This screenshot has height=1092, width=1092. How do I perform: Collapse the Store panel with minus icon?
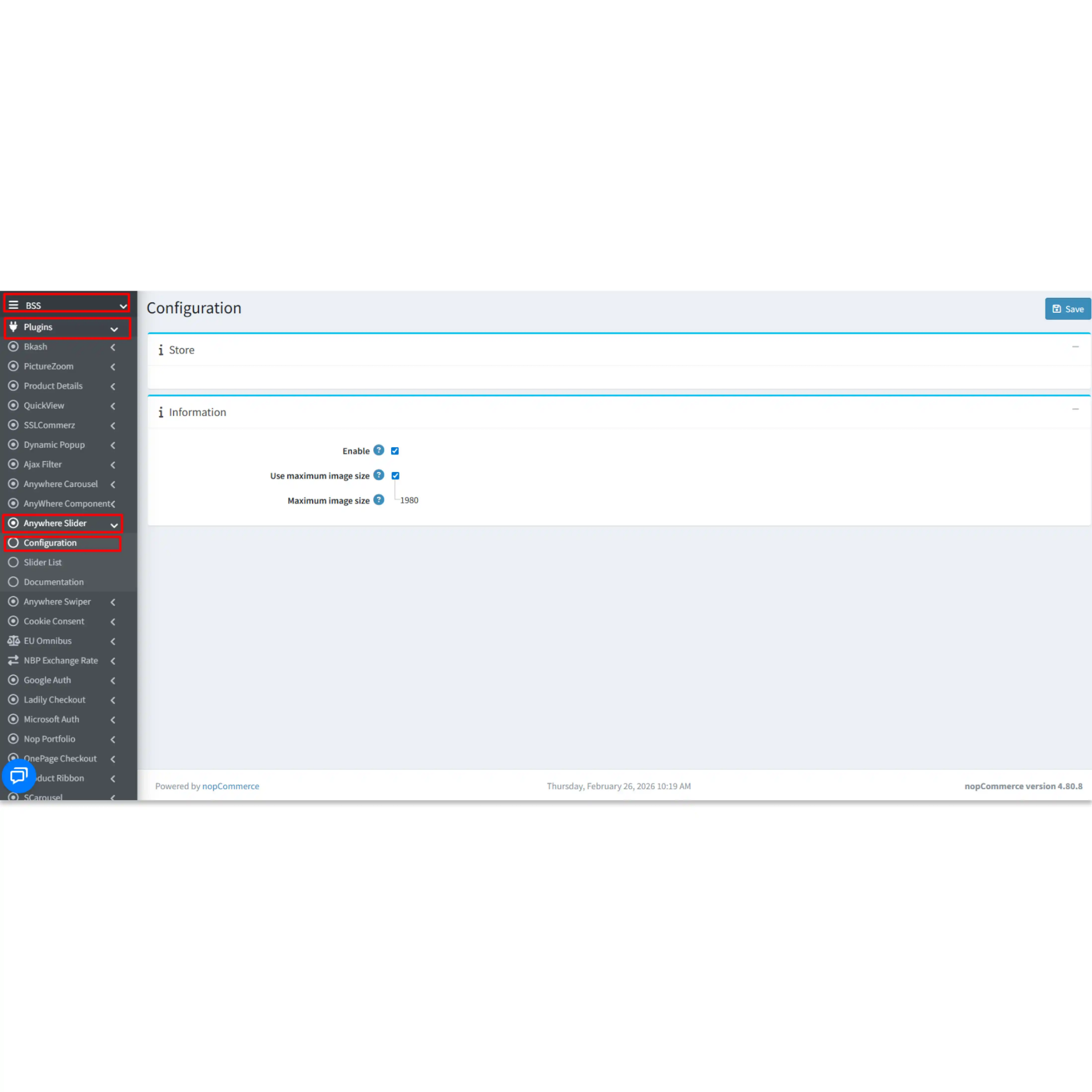pyautogui.click(x=1075, y=346)
